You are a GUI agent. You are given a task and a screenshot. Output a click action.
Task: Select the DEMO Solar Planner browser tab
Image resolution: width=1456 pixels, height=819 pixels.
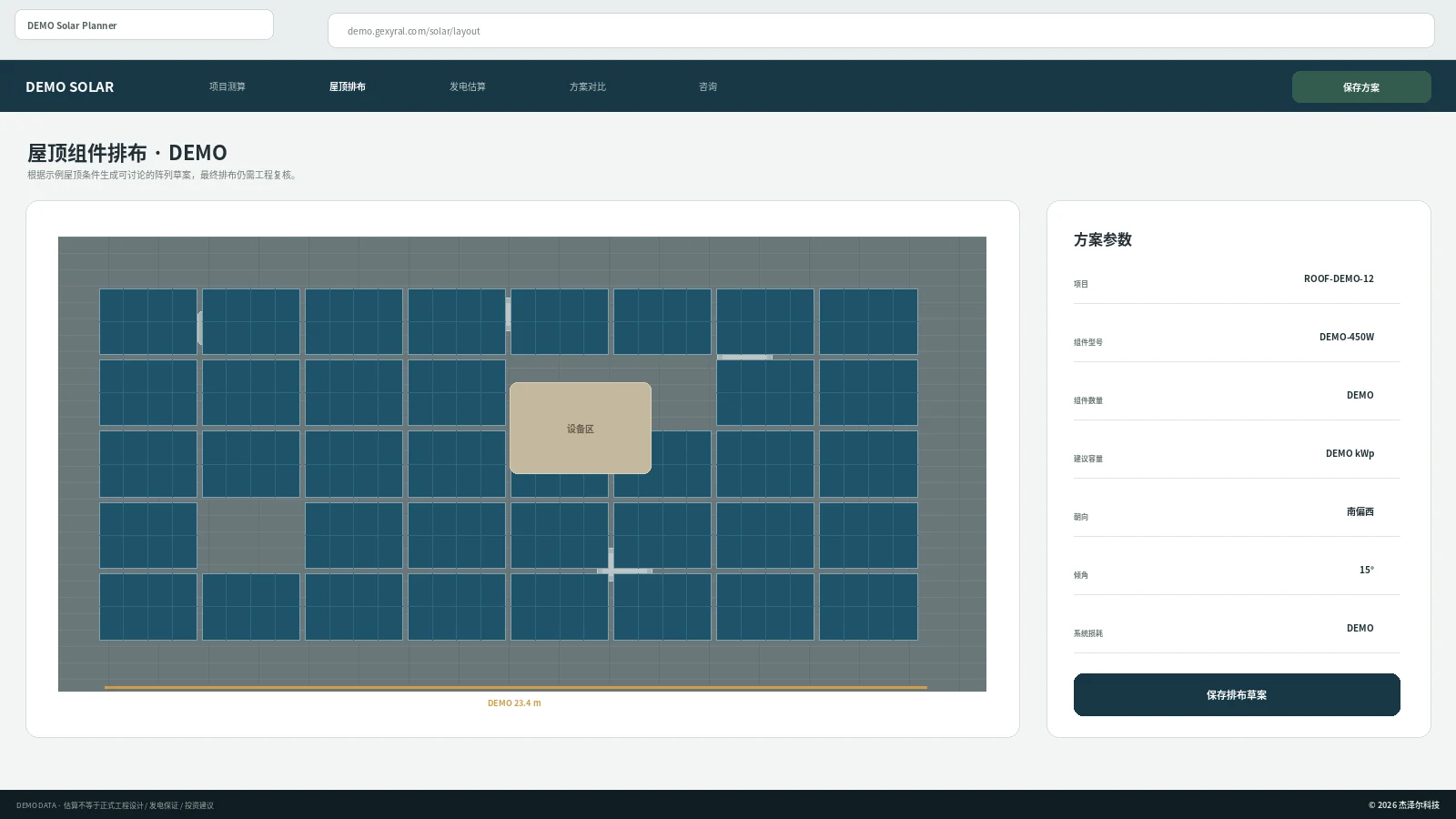[x=144, y=25]
